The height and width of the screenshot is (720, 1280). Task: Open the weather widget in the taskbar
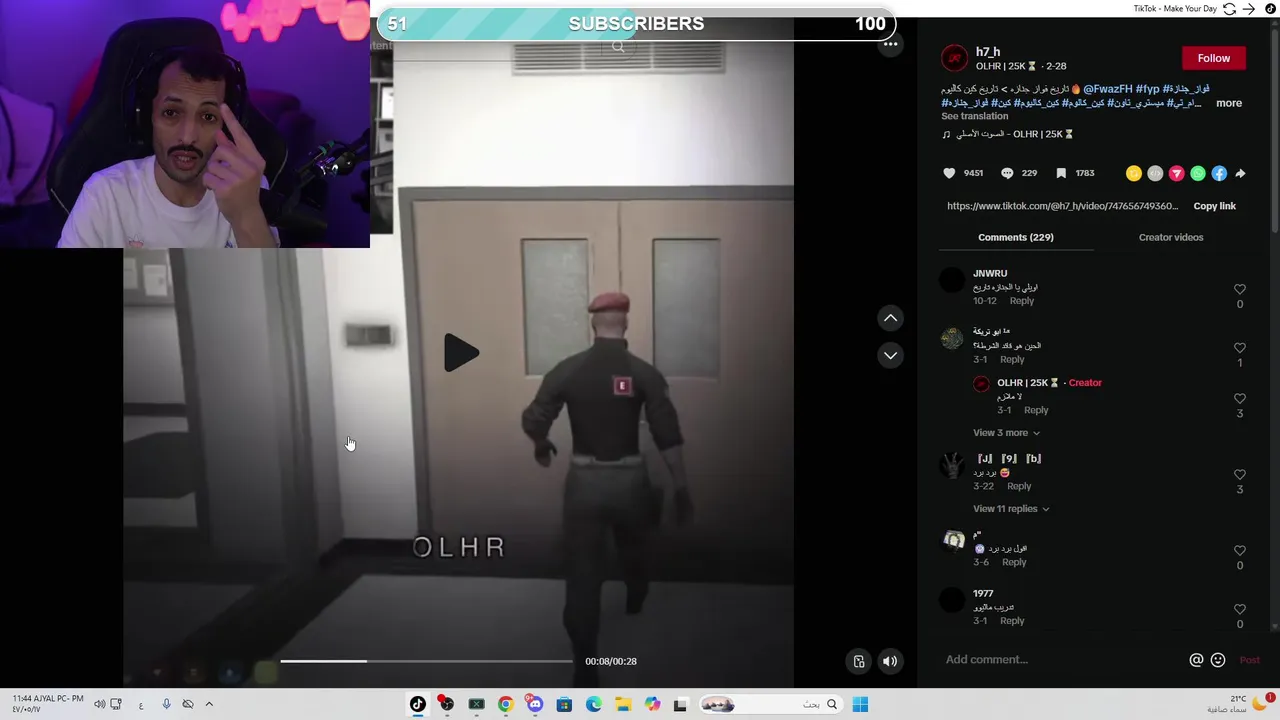[x=1240, y=704]
